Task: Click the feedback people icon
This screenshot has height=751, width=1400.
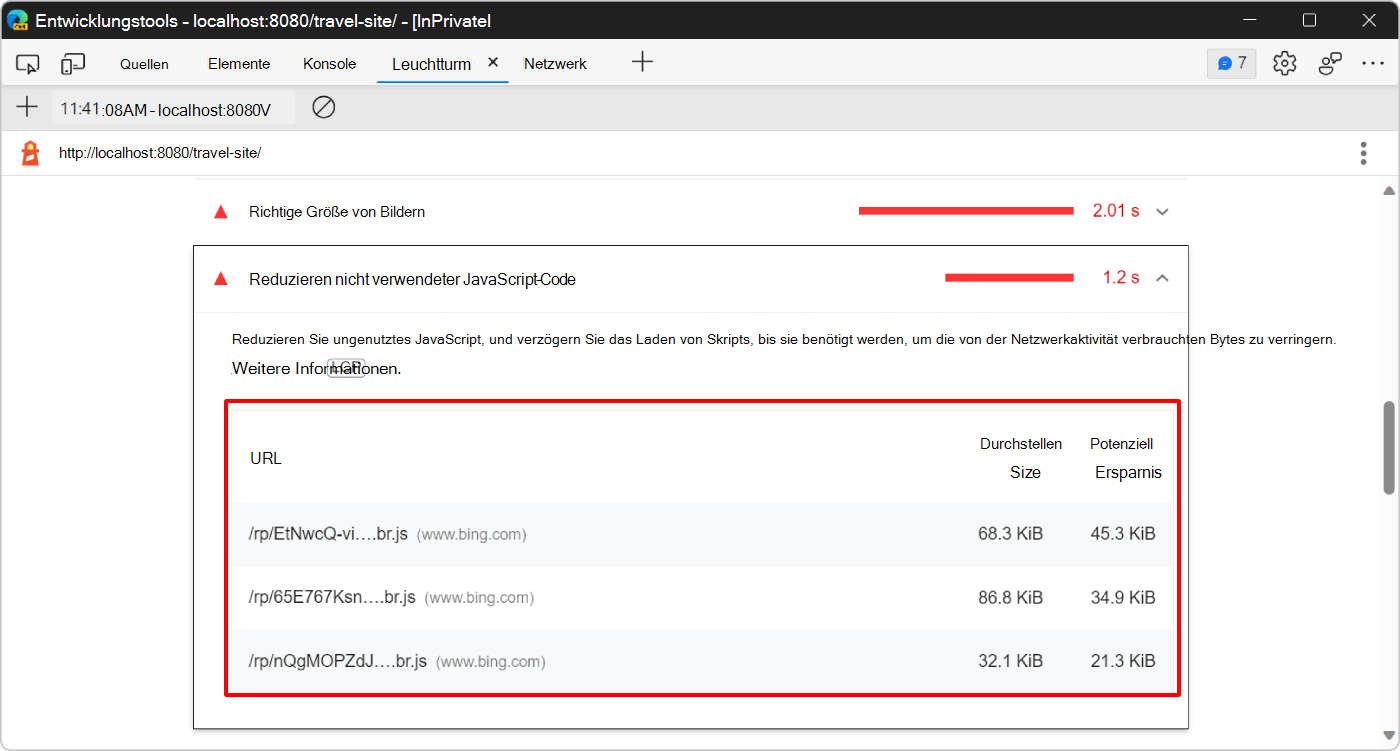Action: tap(1329, 63)
